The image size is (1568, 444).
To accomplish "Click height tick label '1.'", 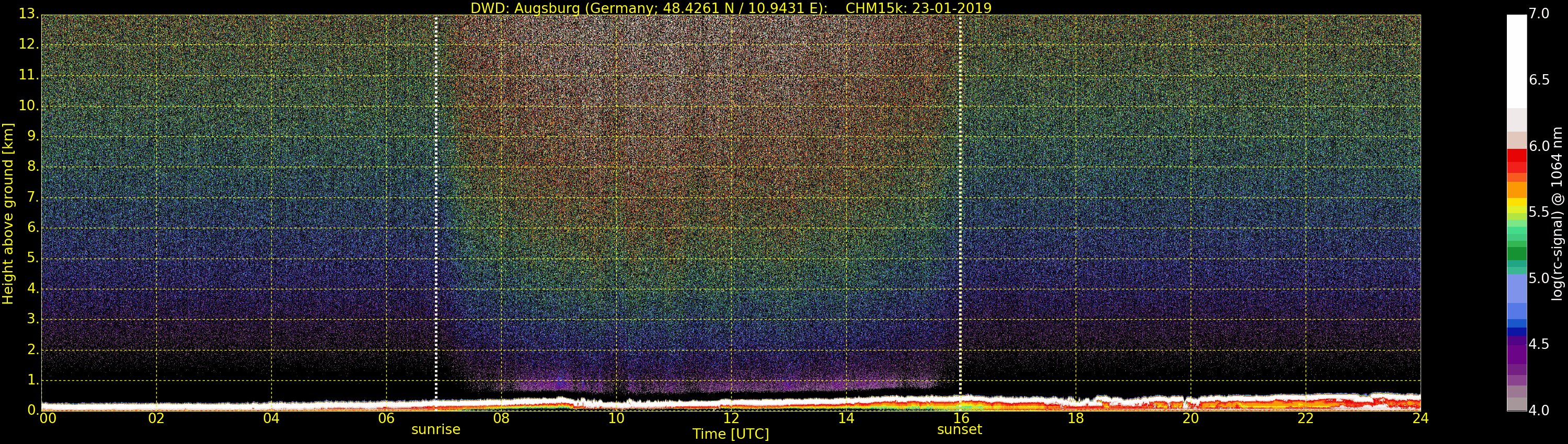I will pos(32,380).
